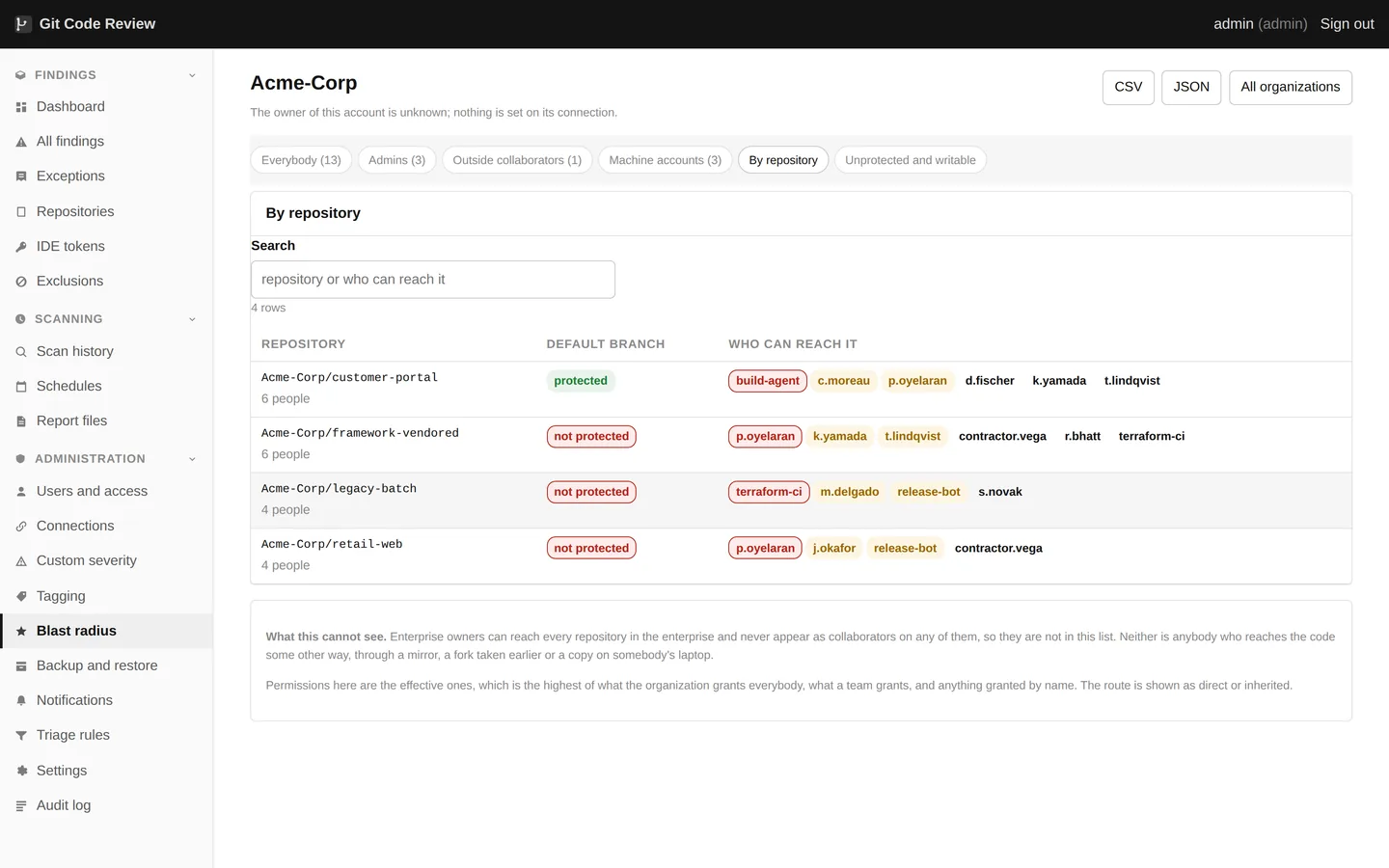This screenshot has height=868, width=1389.
Task: Click the Repositories sidebar icon
Action: [x=21, y=212]
